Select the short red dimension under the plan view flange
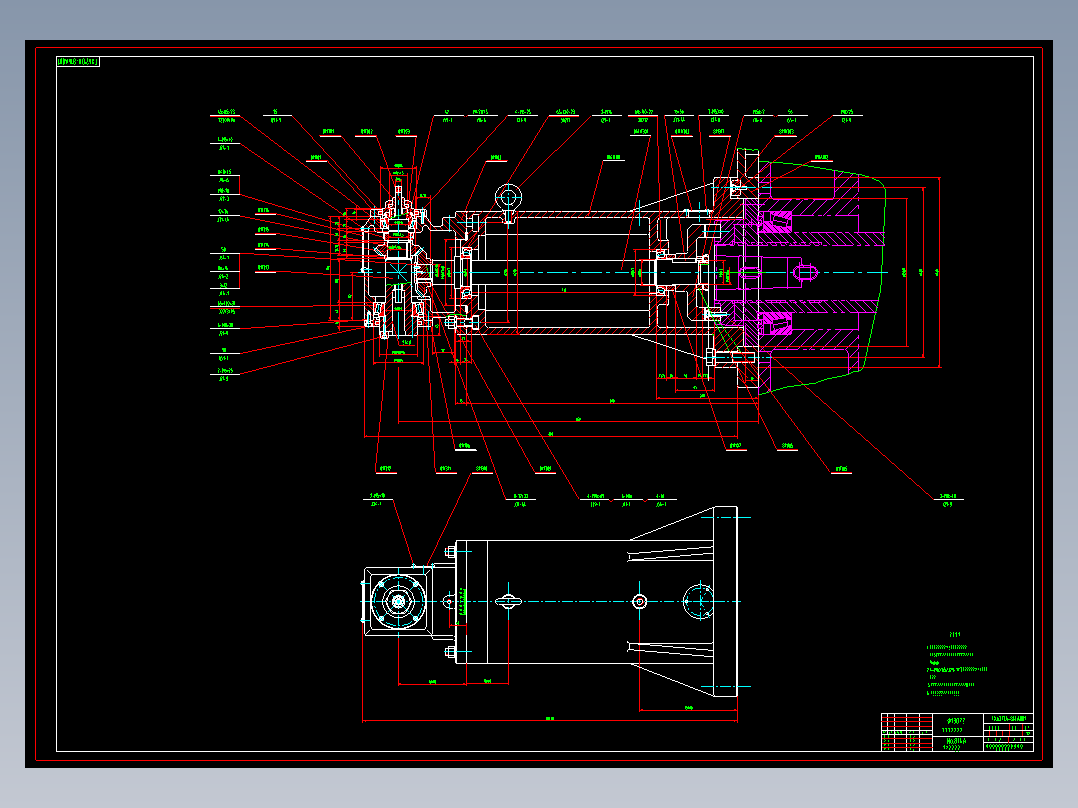The width and height of the screenshot is (1078, 808). pos(688,708)
